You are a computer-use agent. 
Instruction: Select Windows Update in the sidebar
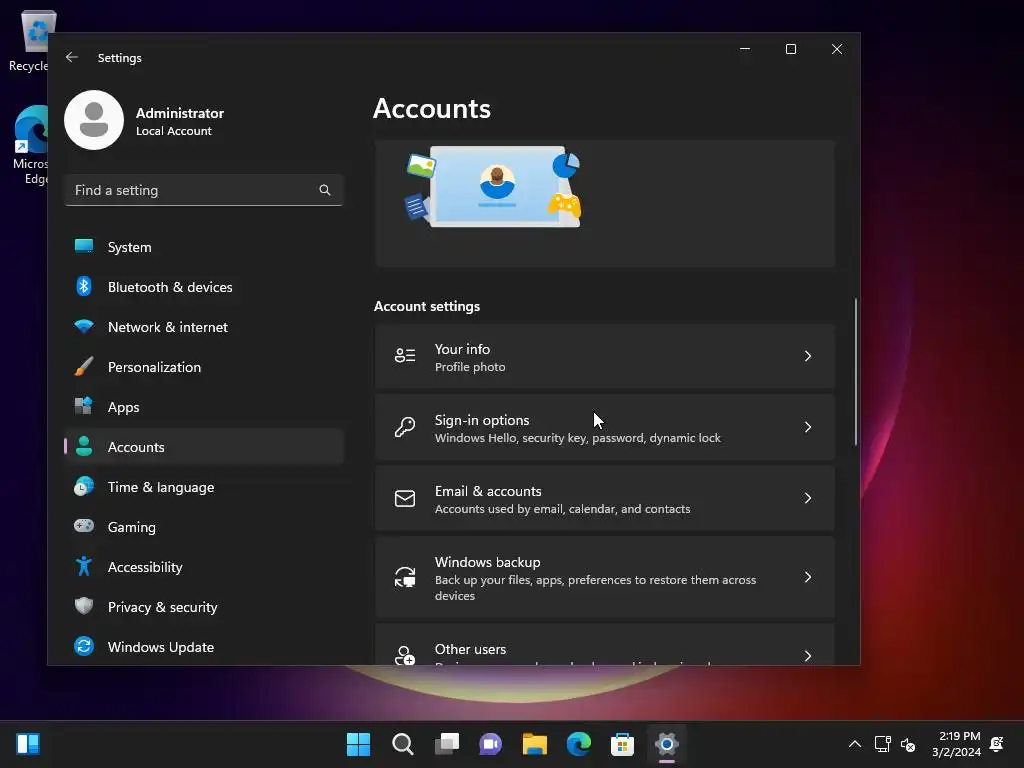(x=204, y=647)
